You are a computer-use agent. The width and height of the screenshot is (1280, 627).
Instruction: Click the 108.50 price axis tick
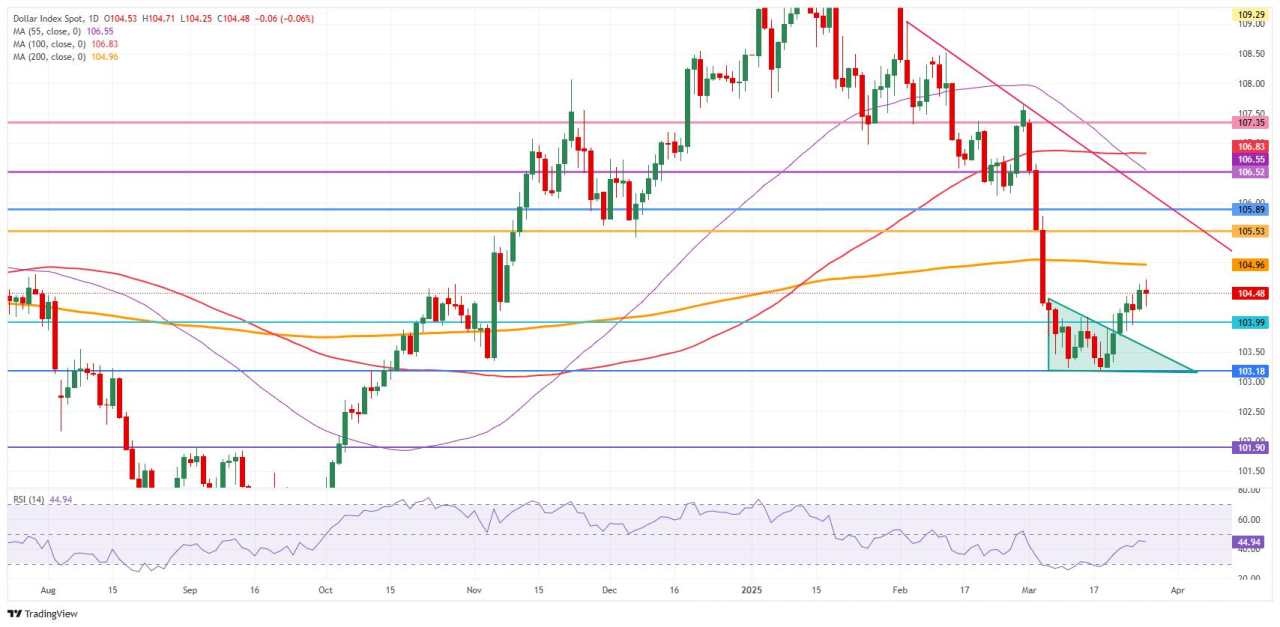[1251, 54]
